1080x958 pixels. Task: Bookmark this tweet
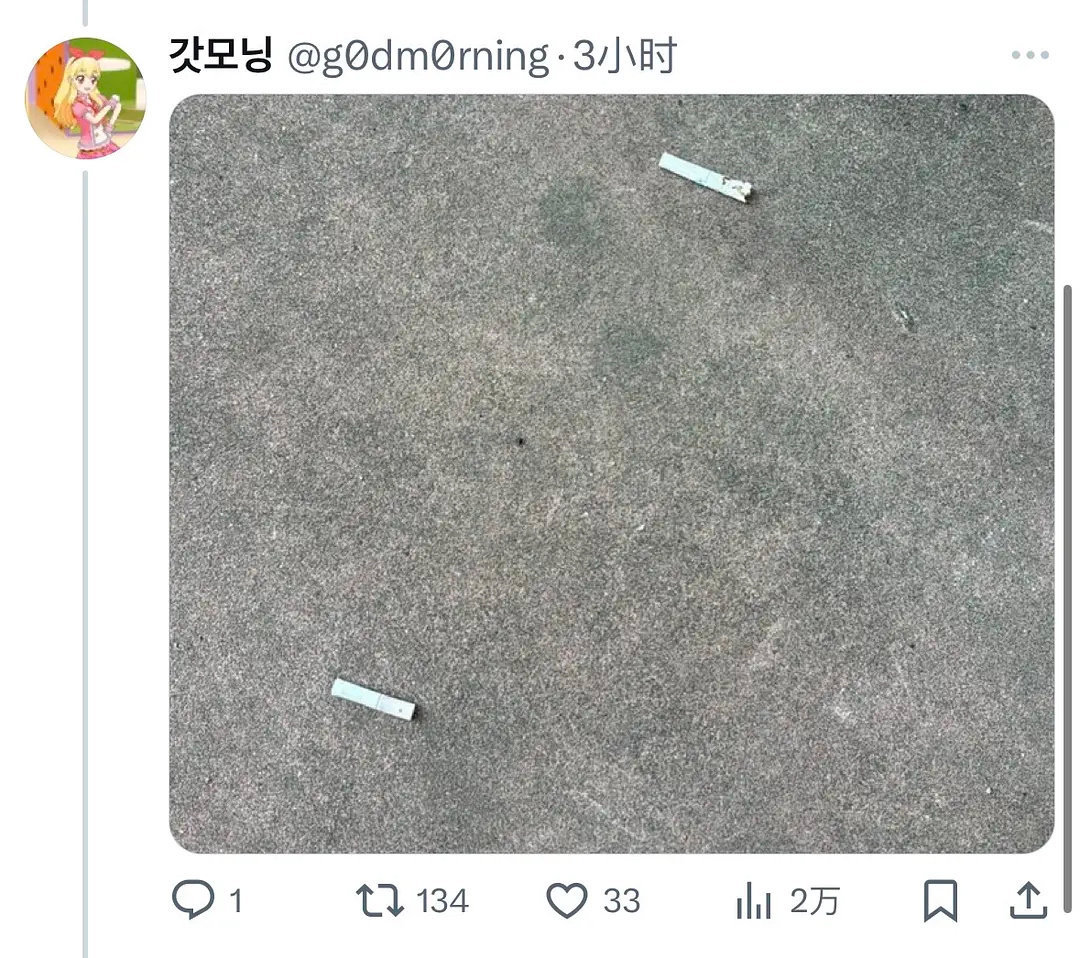[940, 900]
